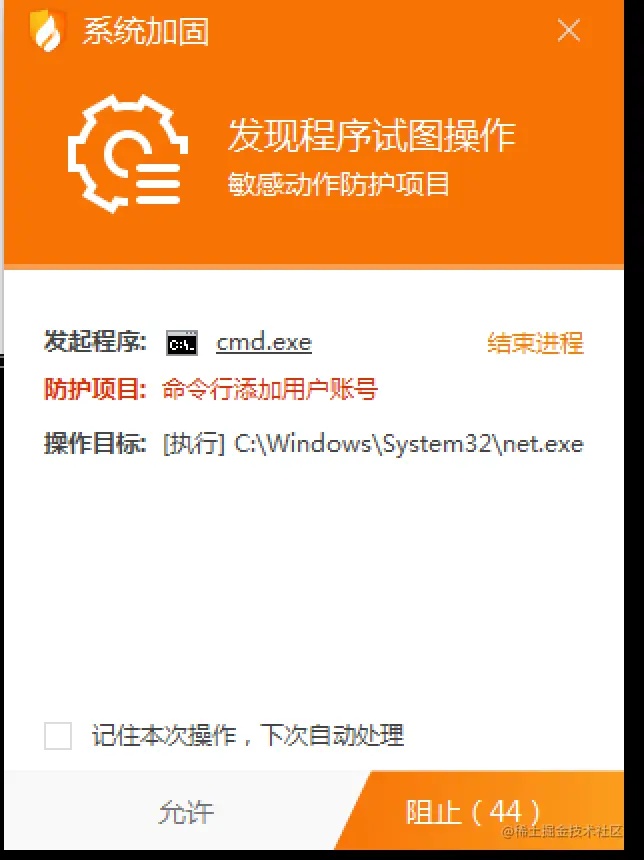Click the 发起程序 label

95,342
